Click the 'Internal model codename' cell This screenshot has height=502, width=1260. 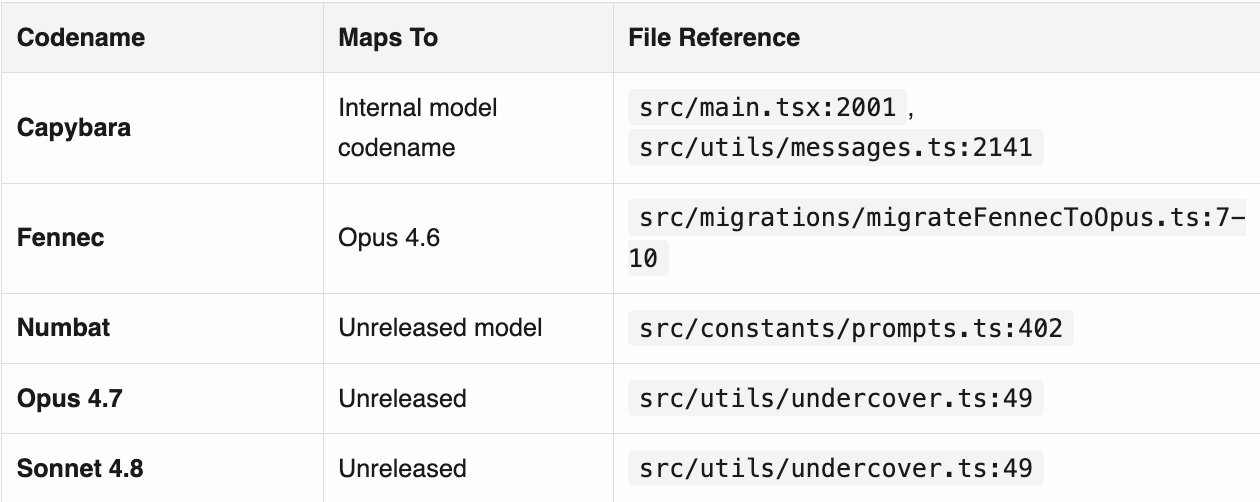(418, 128)
